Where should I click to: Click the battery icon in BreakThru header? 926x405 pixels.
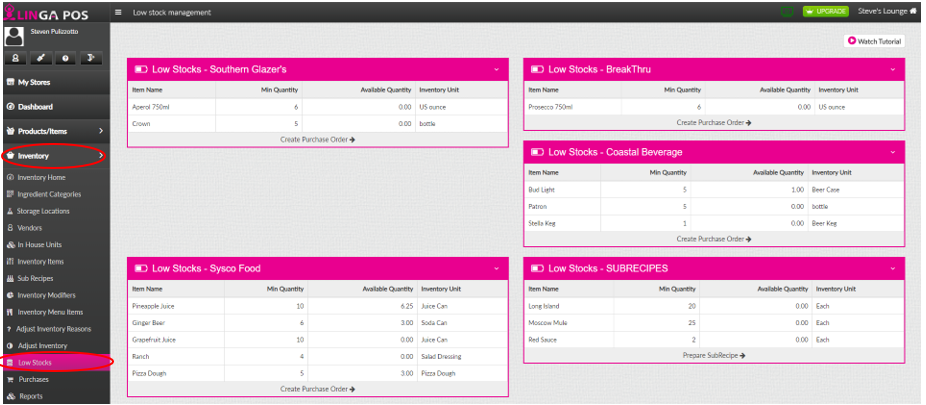click(x=537, y=69)
